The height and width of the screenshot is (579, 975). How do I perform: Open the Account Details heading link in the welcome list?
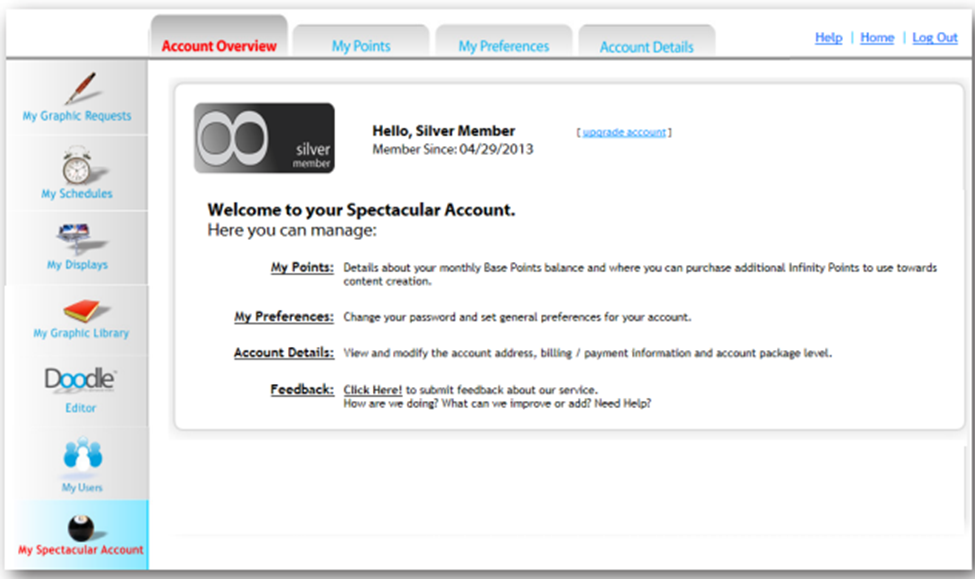(x=283, y=353)
